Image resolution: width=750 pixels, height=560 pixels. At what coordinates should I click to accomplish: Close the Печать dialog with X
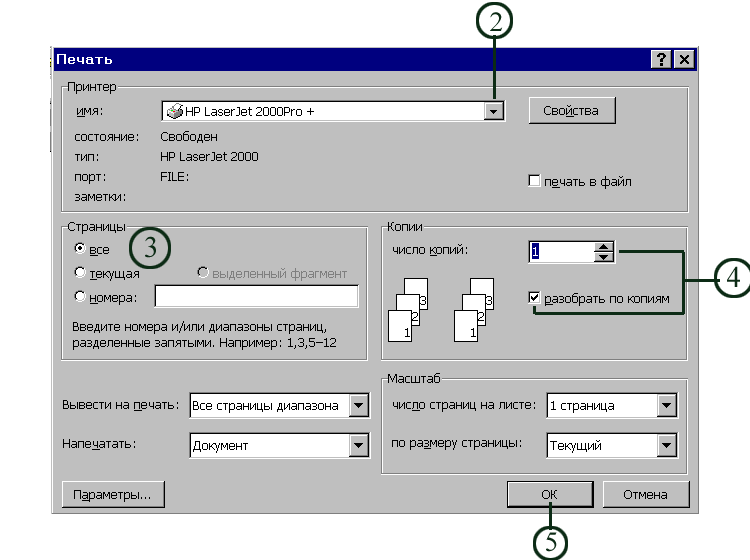pyautogui.click(x=684, y=59)
